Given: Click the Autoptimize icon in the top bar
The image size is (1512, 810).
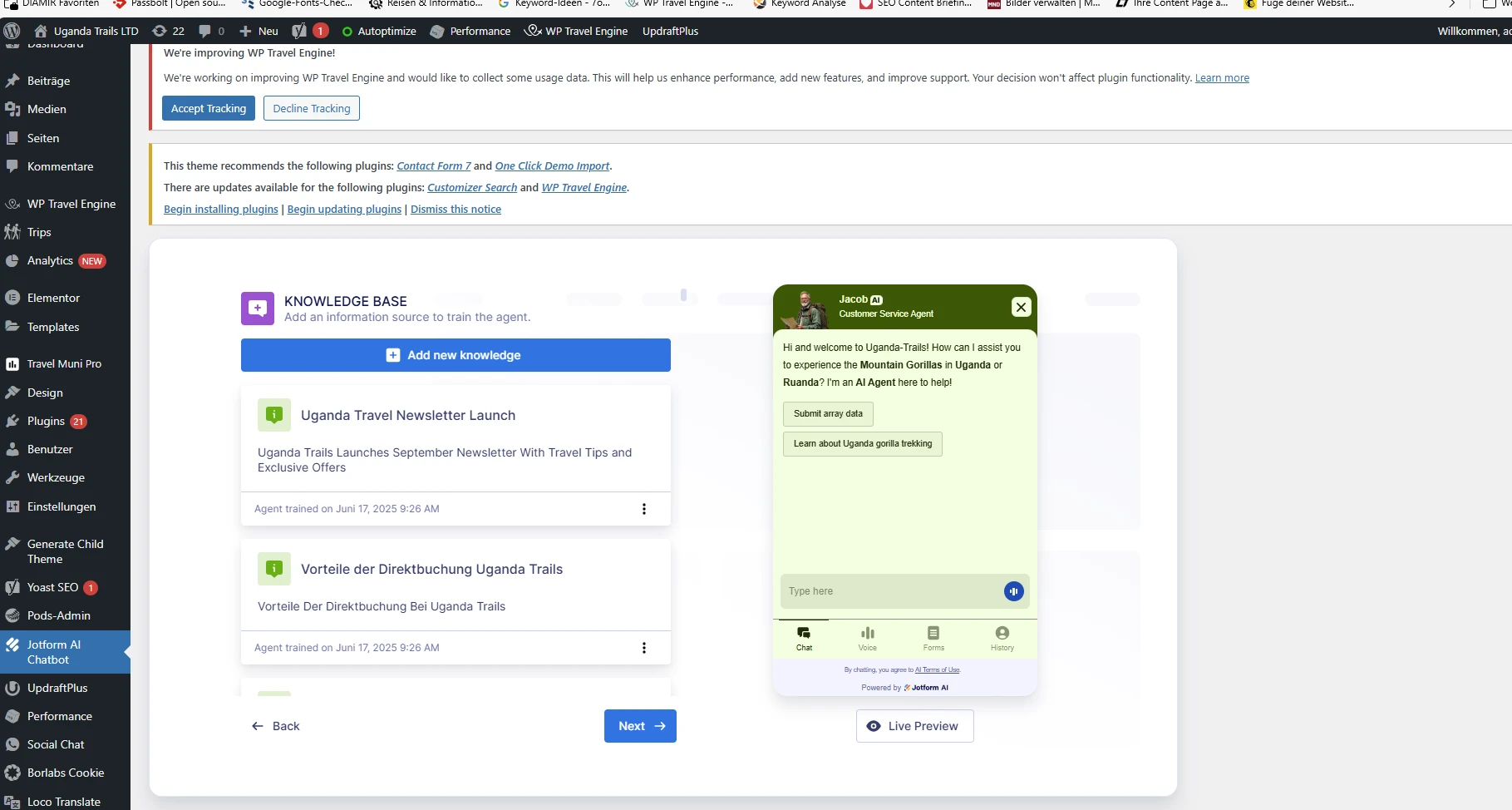Looking at the screenshot, I should click(x=379, y=31).
